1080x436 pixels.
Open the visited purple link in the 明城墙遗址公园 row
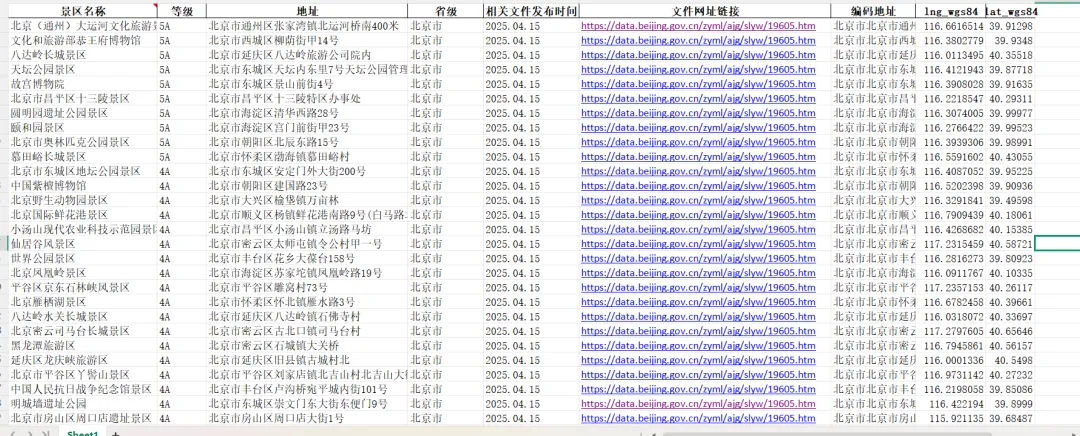click(x=698, y=404)
